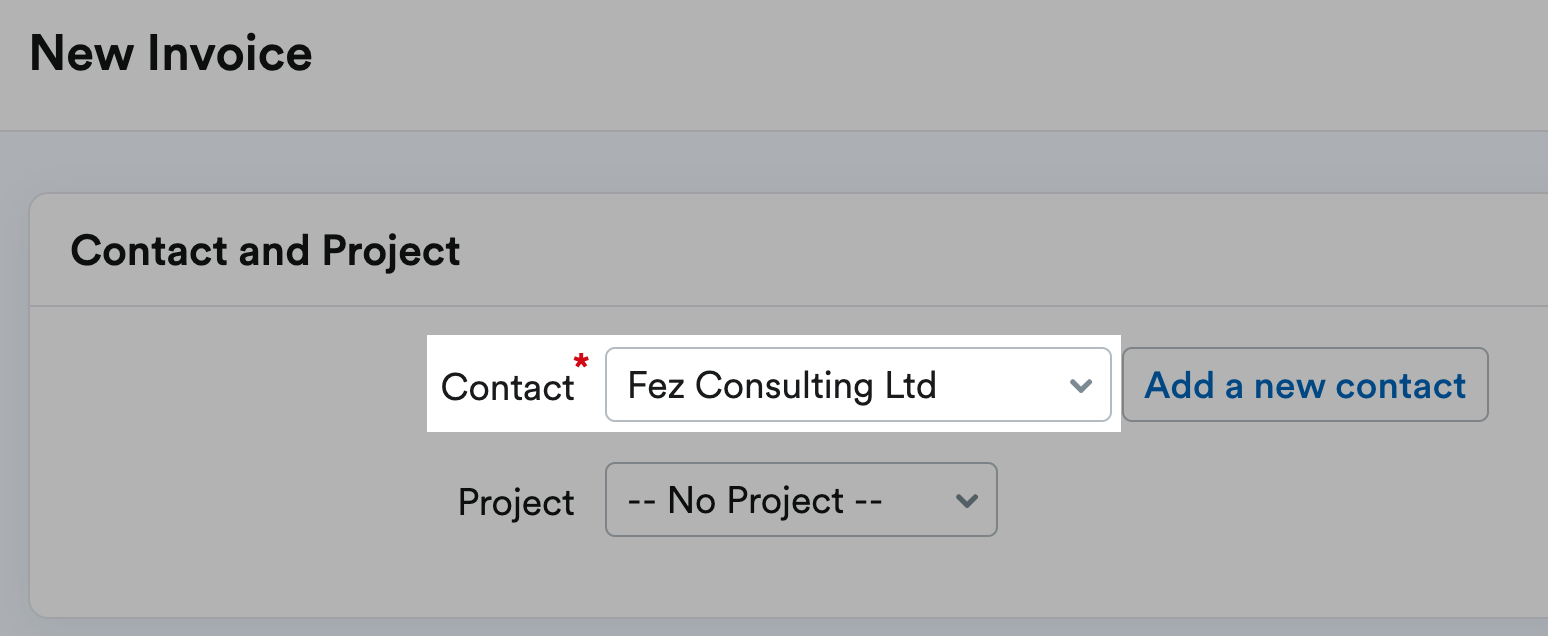Image resolution: width=1548 pixels, height=636 pixels.
Task: Choose a different project from the Project dropdown
Action: pos(800,500)
